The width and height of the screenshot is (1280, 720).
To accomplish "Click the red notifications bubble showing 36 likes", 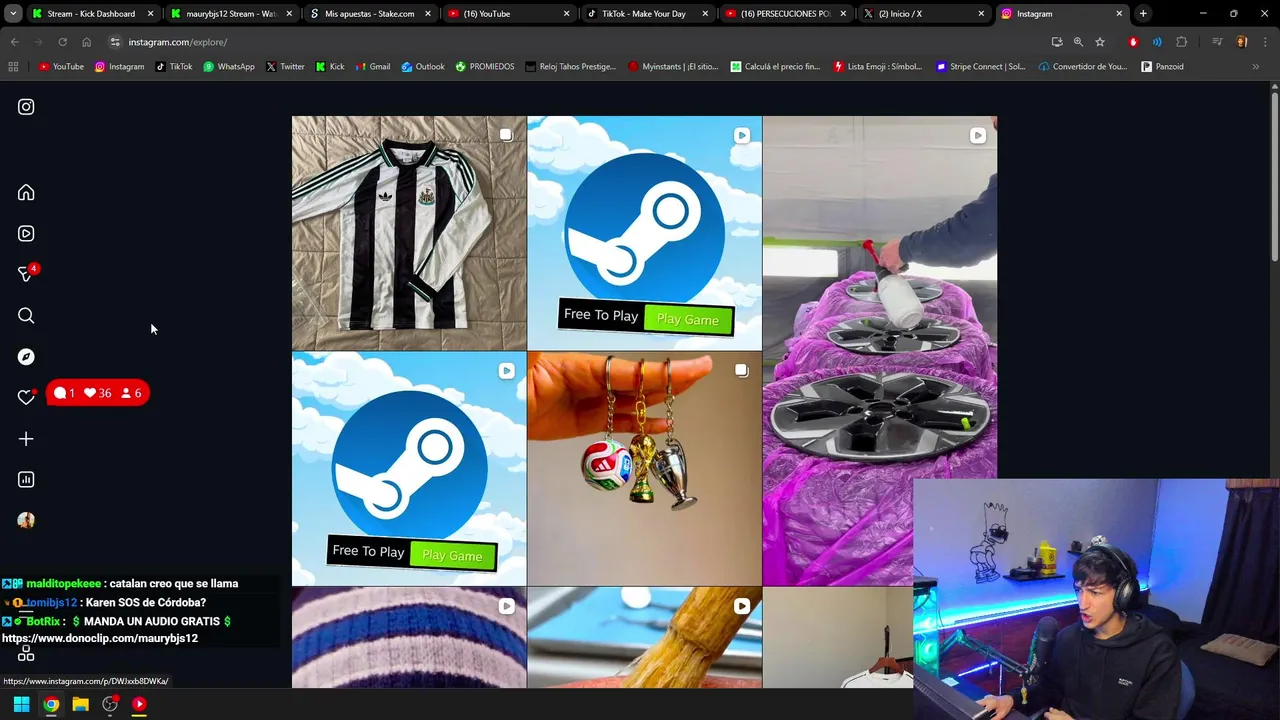I will [98, 393].
